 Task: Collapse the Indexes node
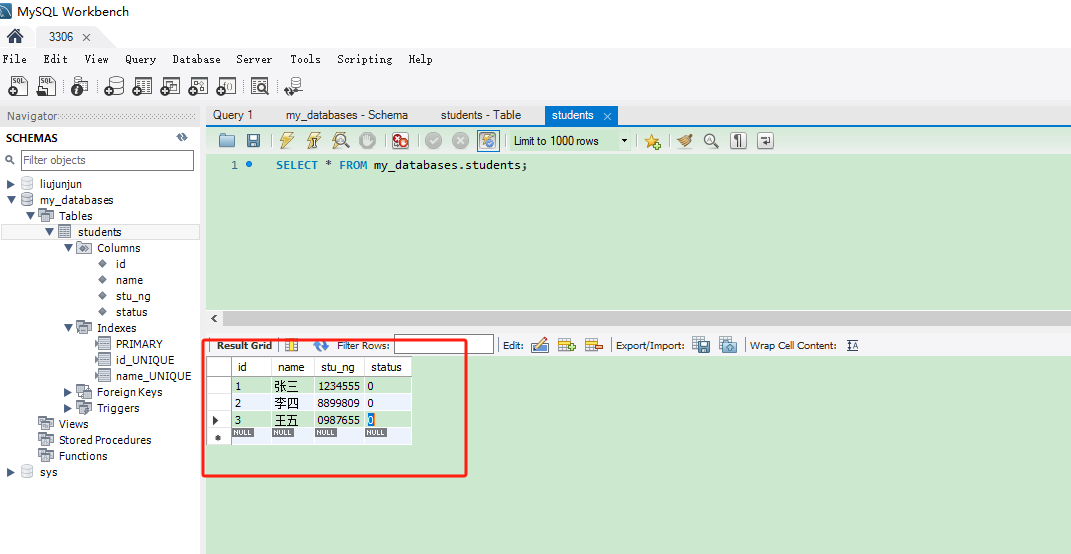point(68,328)
